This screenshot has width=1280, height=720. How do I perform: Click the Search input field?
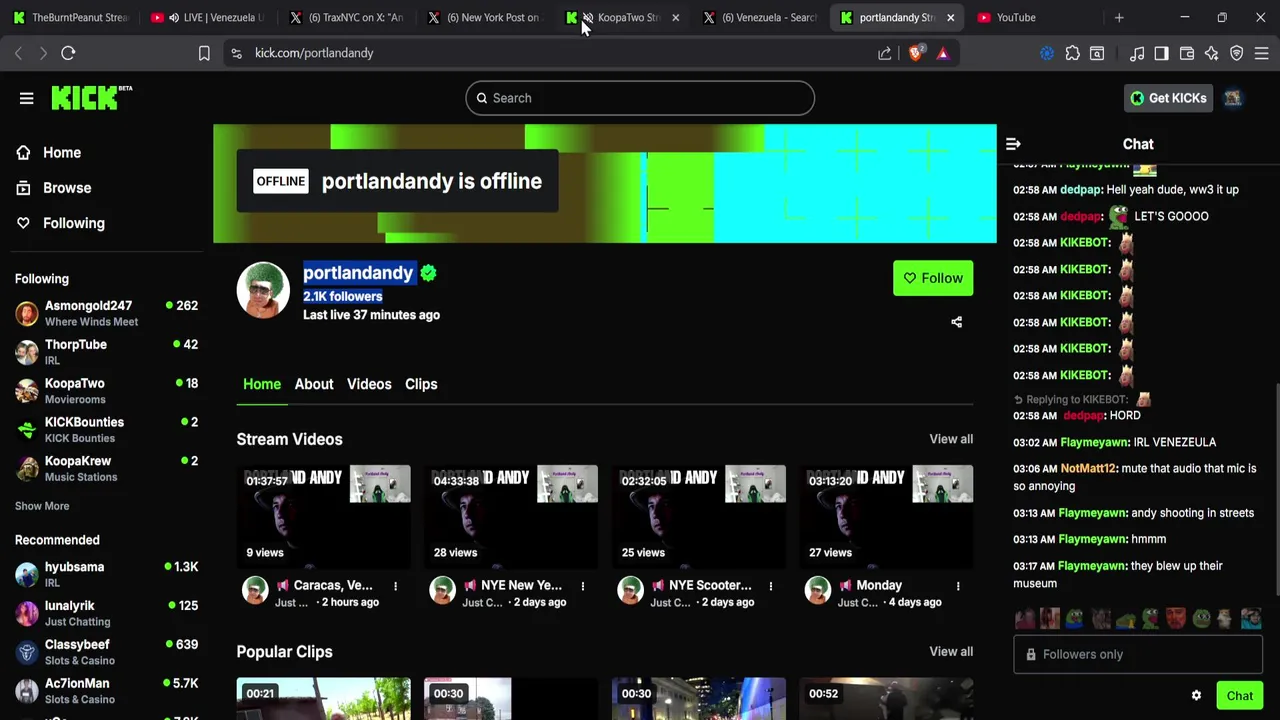pos(640,98)
